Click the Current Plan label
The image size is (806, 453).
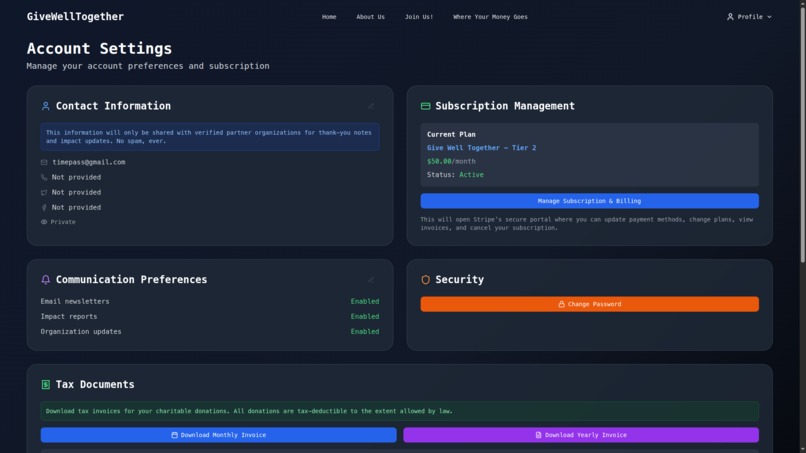[451, 134]
